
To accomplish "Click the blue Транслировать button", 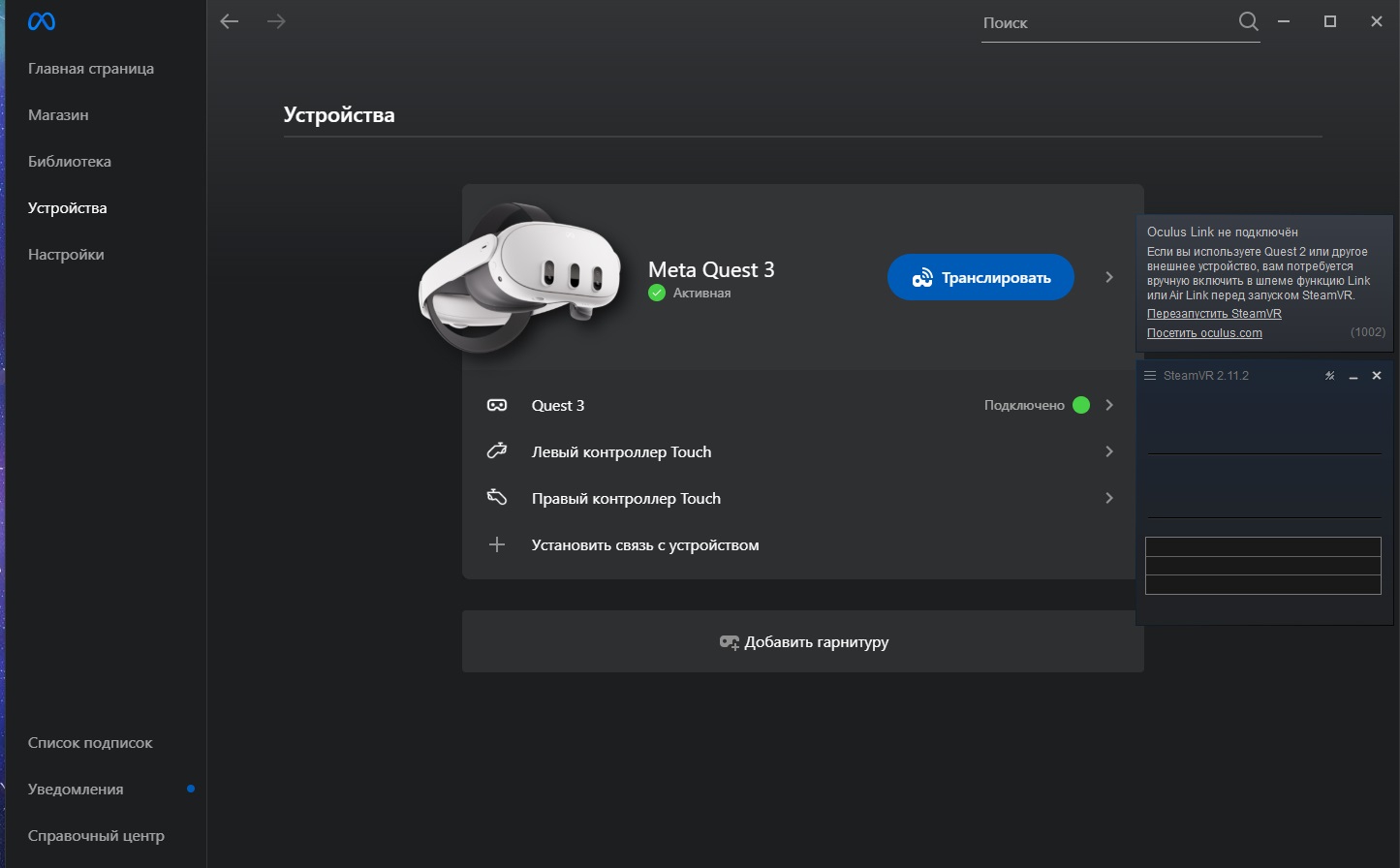I will click(x=980, y=277).
